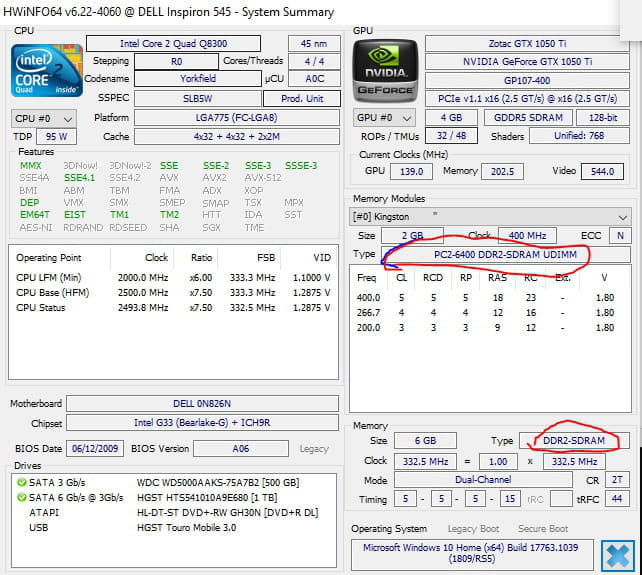Click the CR 2T field
642x575 pixels.
[617, 480]
